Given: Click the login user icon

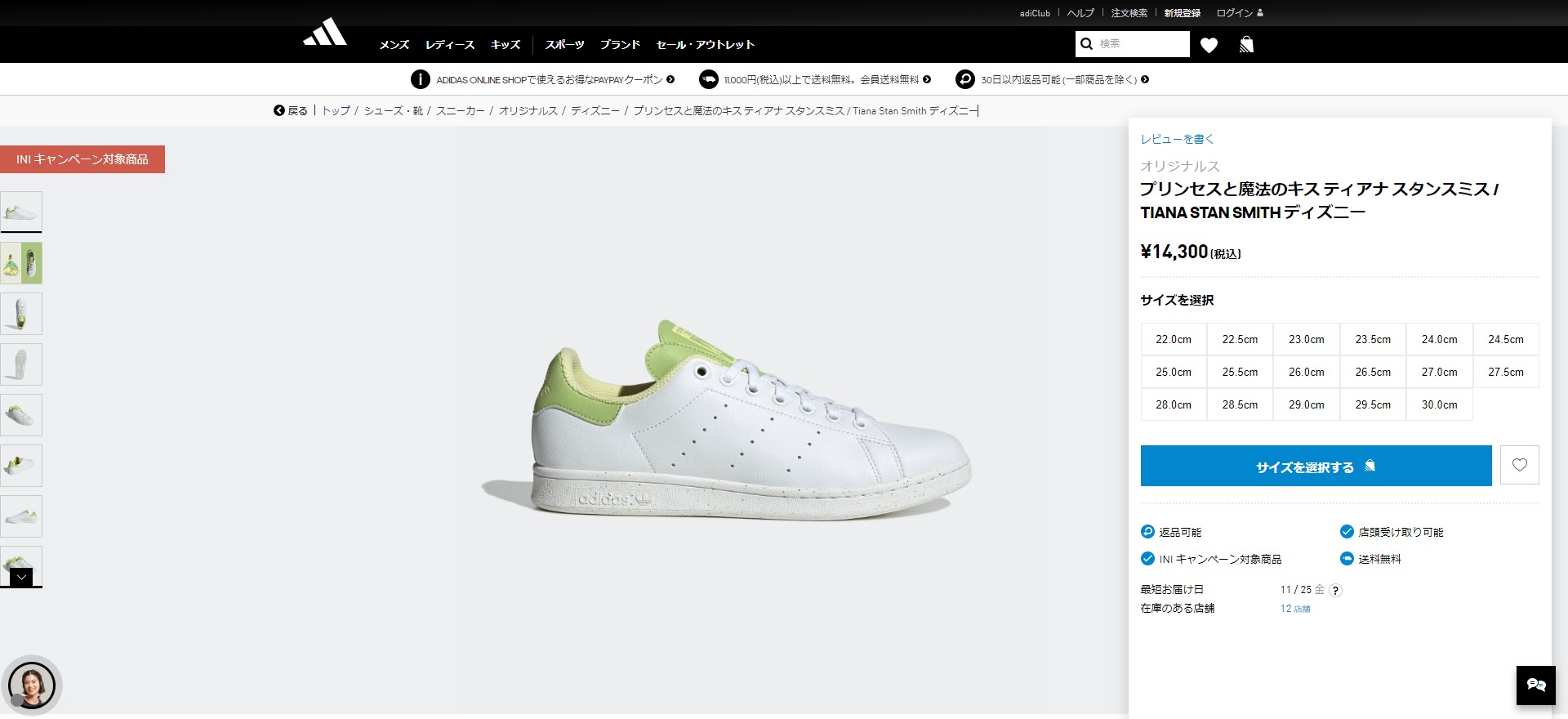Looking at the screenshot, I should pyautogui.click(x=1259, y=13).
